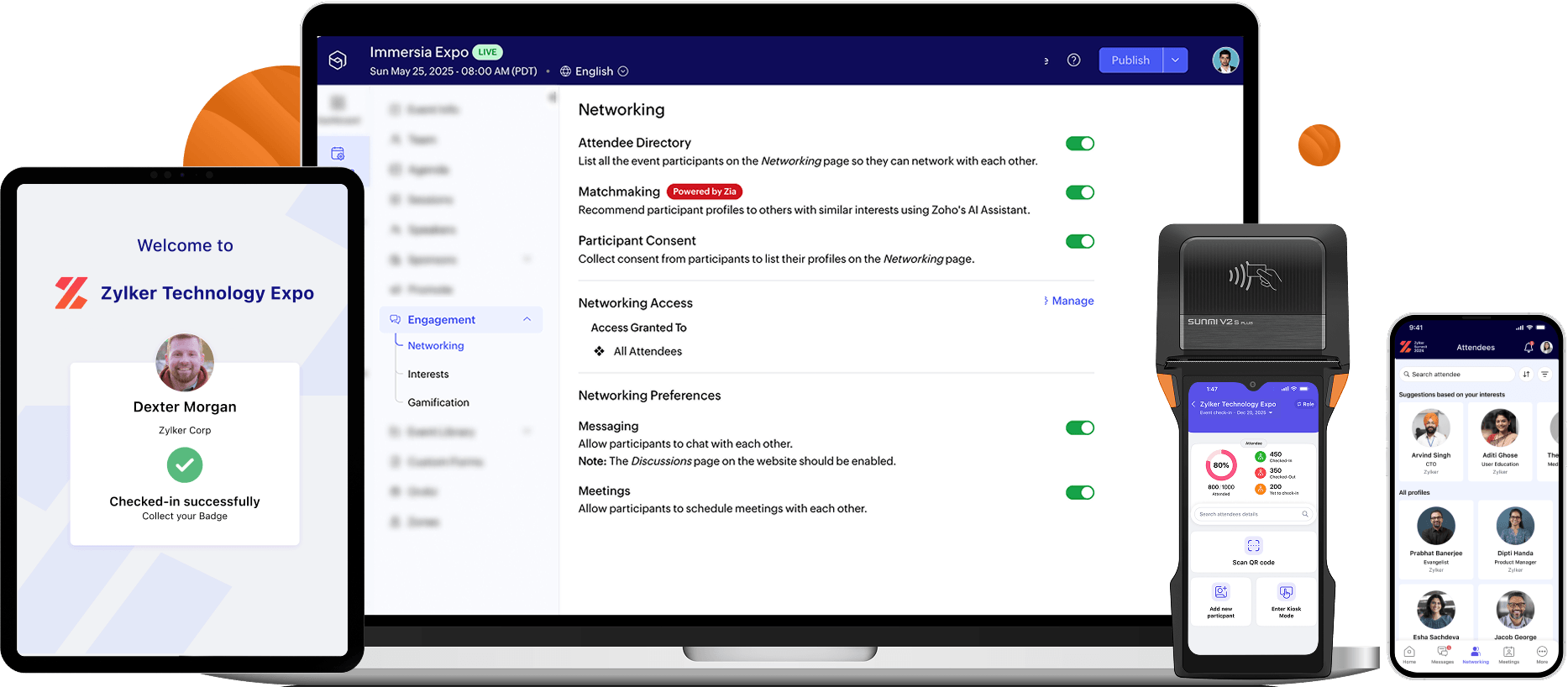Click the LIVE status badge
The image size is (1568, 687).
(487, 52)
